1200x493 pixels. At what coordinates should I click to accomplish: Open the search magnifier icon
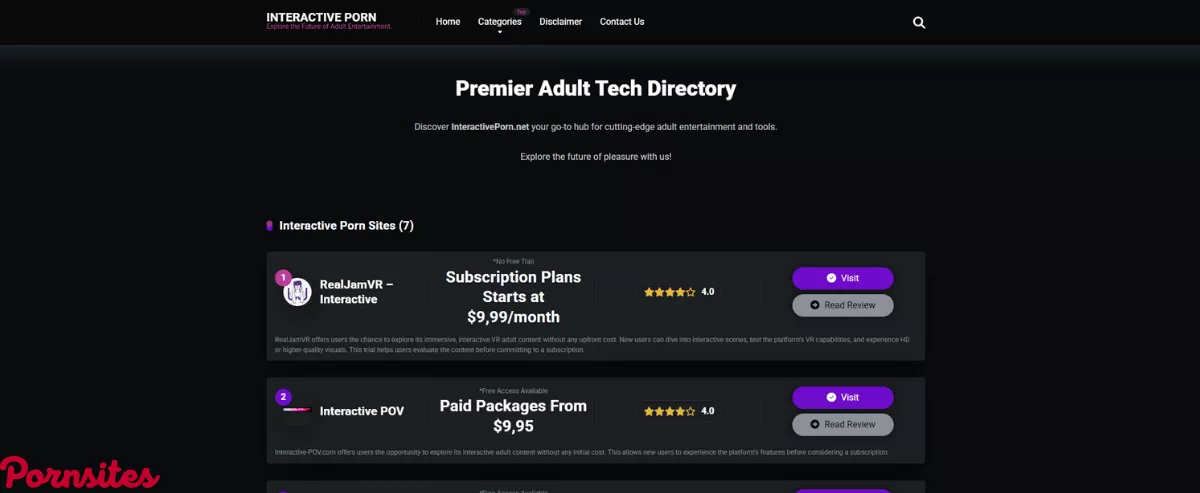coord(919,22)
